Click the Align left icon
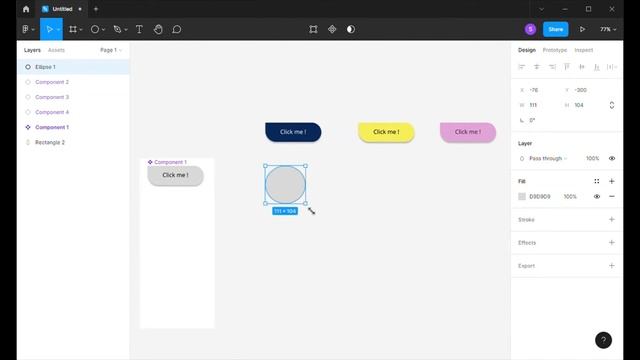 pos(522,67)
